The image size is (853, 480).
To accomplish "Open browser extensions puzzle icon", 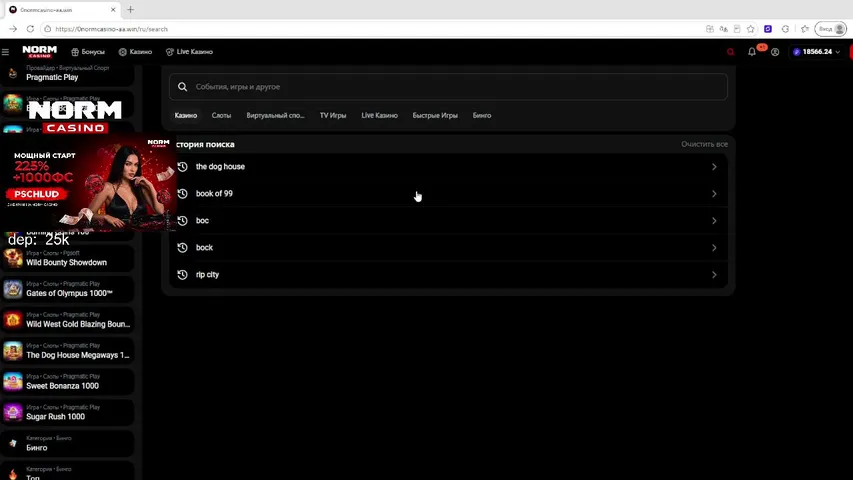I will (x=786, y=29).
